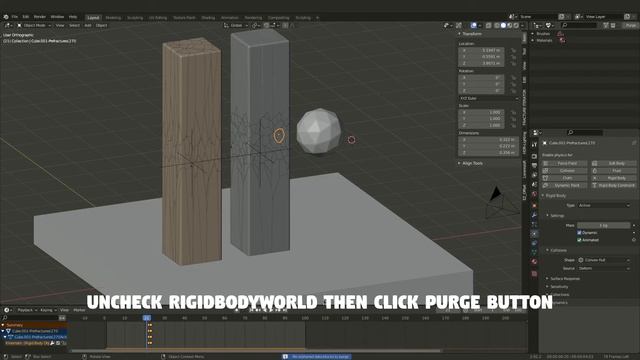Open the Physics properties tab
The width and height of the screenshot is (640, 360).
click(x=534, y=234)
